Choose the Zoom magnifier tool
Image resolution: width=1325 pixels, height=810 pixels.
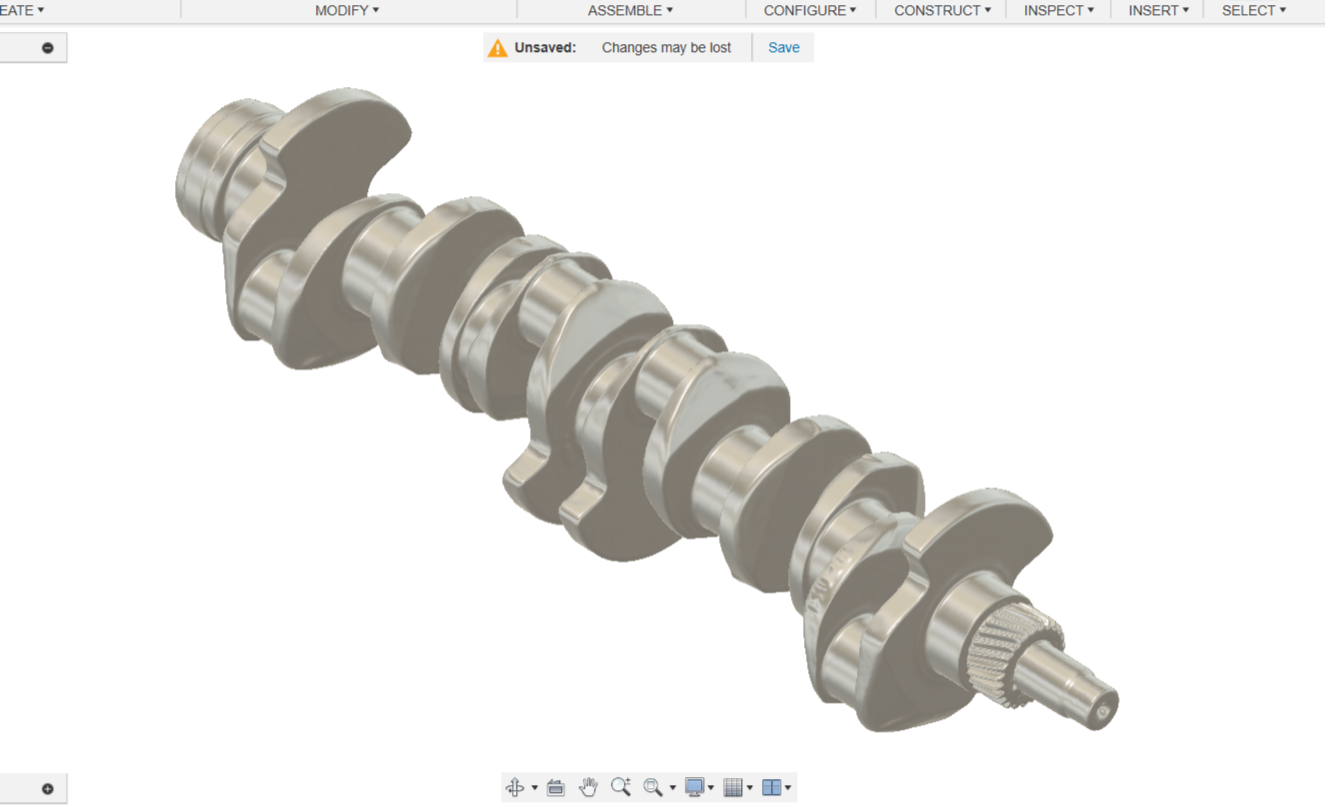(621, 788)
